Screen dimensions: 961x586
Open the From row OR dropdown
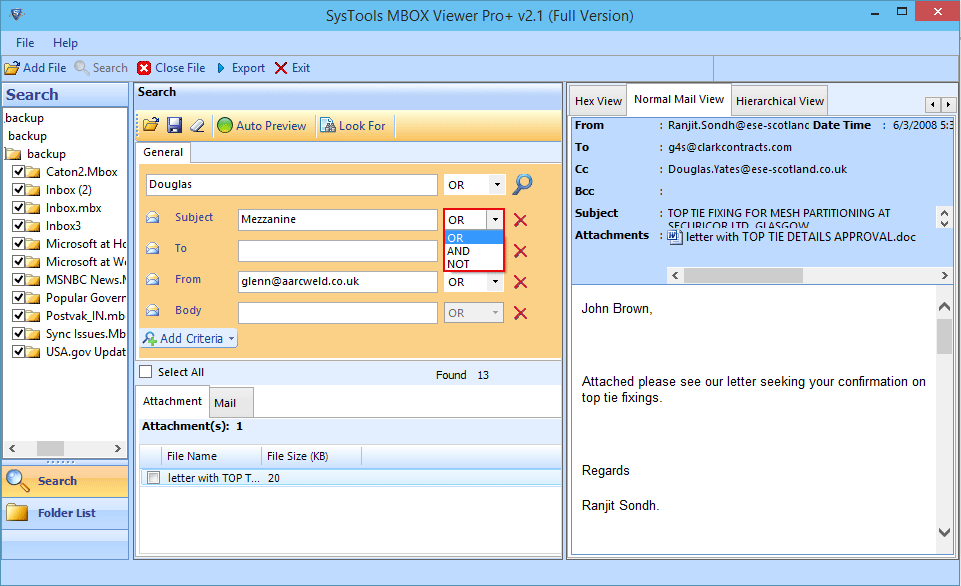tap(495, 282)
